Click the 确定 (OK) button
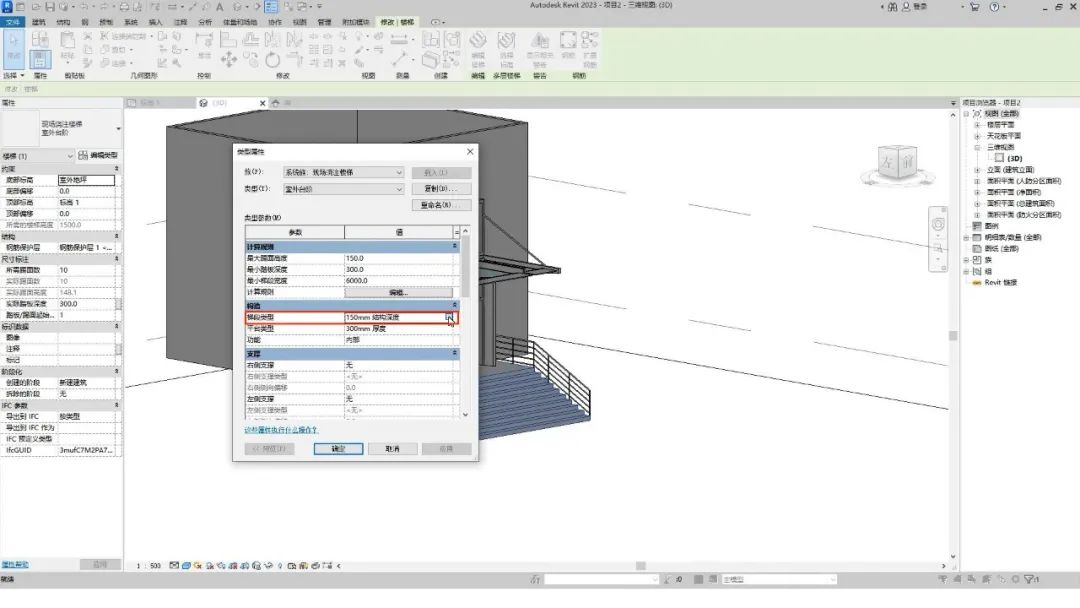Screen dimensions: 1080x608 338,449
